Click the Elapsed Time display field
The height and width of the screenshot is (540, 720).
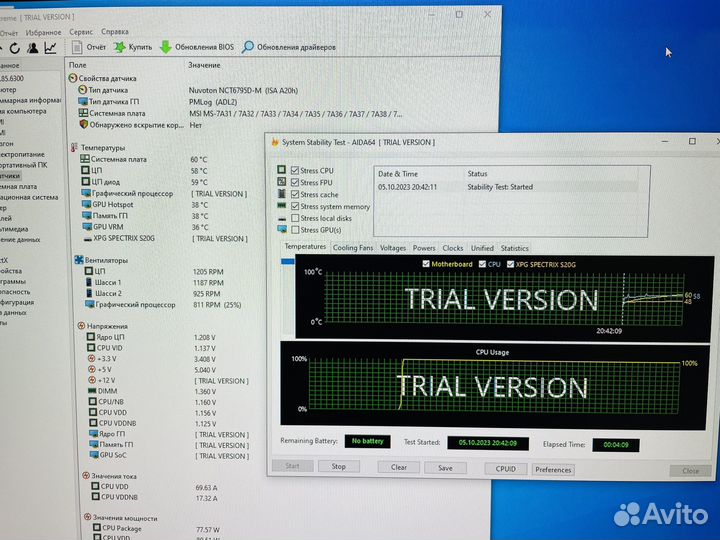point(615,444)
